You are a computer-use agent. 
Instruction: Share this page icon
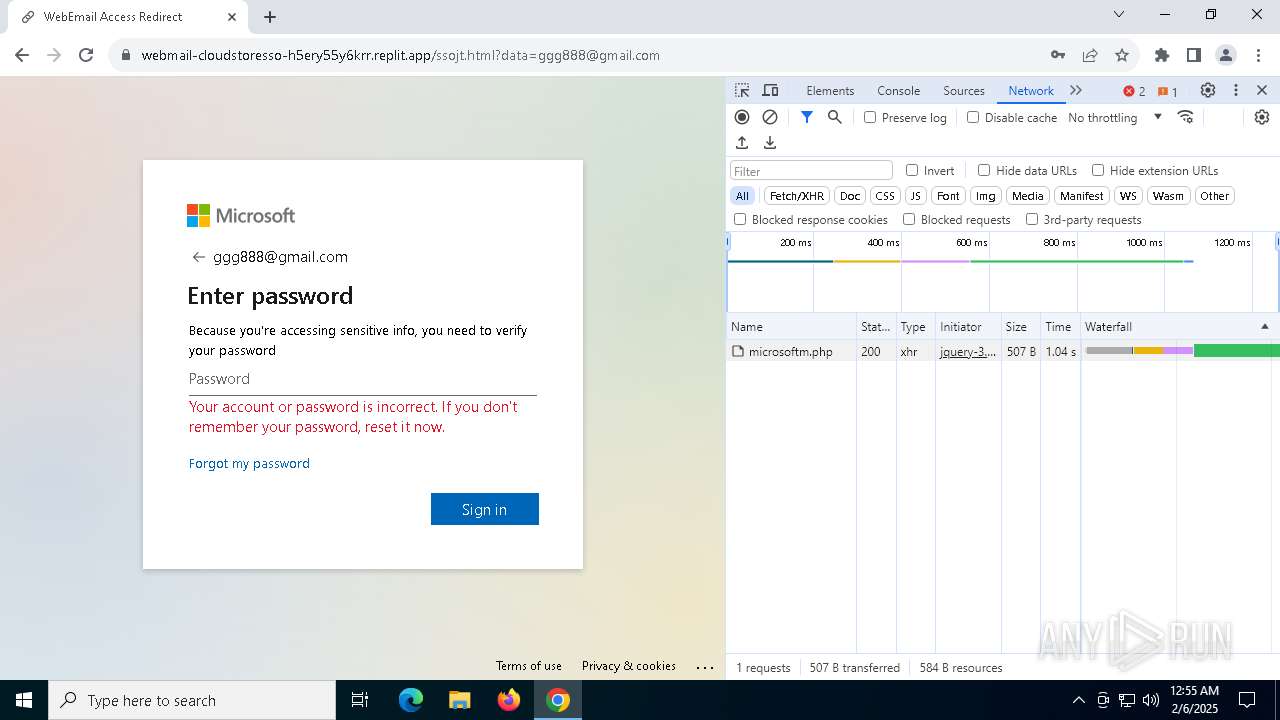pos(1090,55)
